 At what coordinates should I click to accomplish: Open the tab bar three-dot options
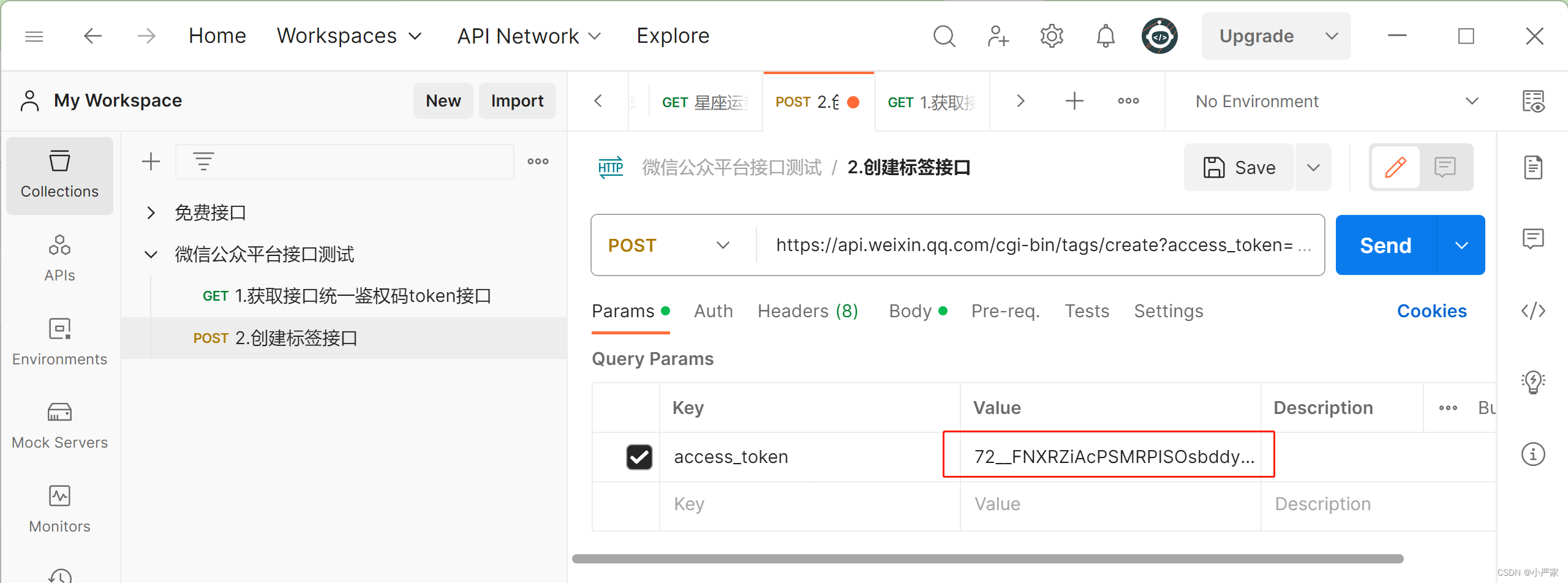pos(1128,101)
